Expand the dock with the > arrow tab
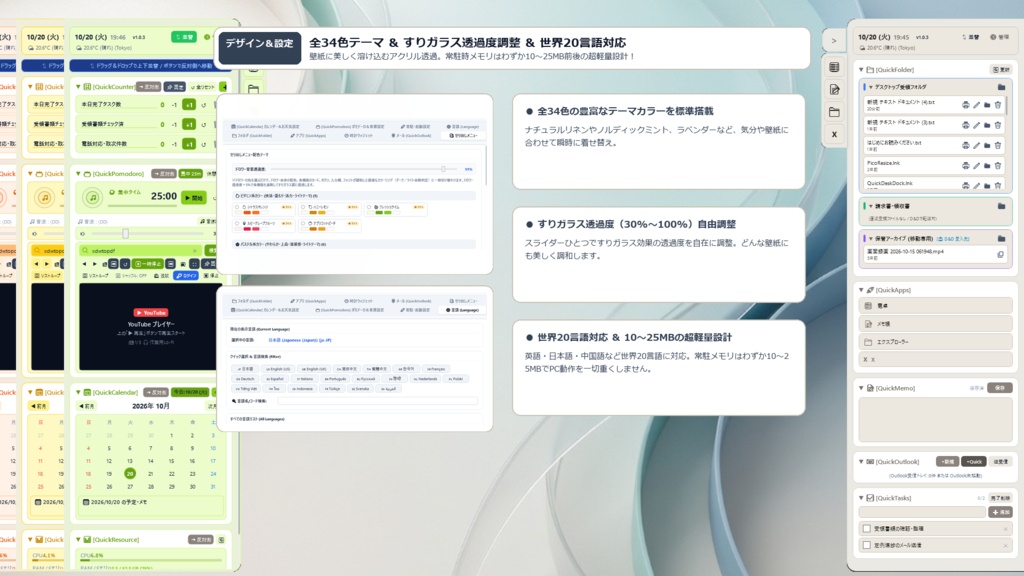The image size is (1024, 576). 834,41
